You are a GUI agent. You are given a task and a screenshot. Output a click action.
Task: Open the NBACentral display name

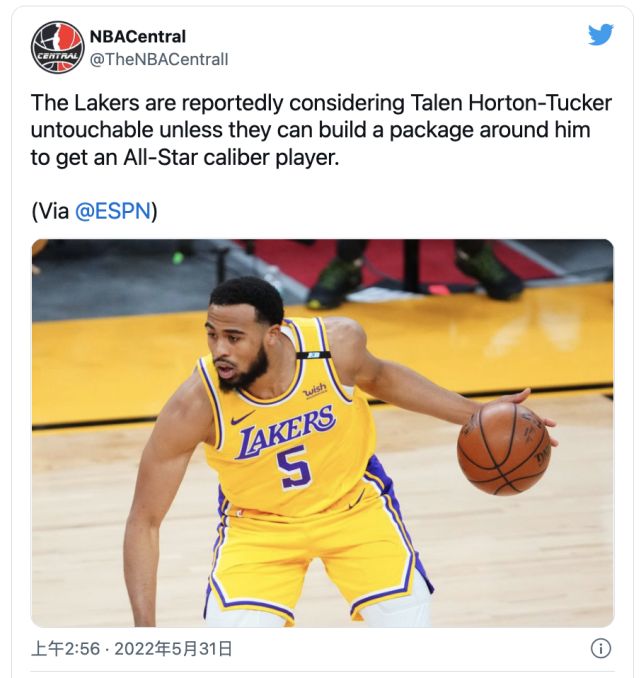coord(138,36)
